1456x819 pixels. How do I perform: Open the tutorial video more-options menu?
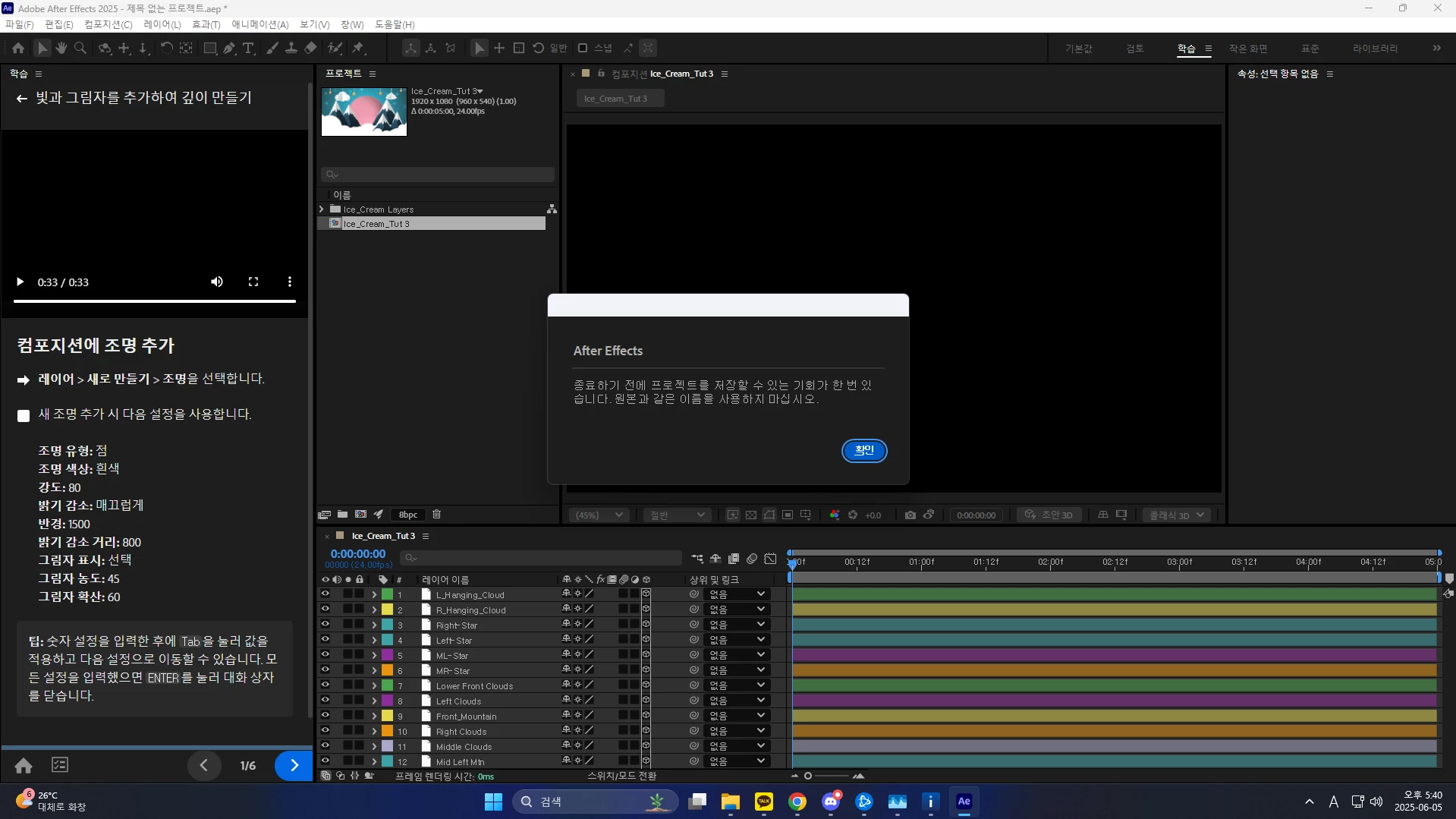click(290, 282)
